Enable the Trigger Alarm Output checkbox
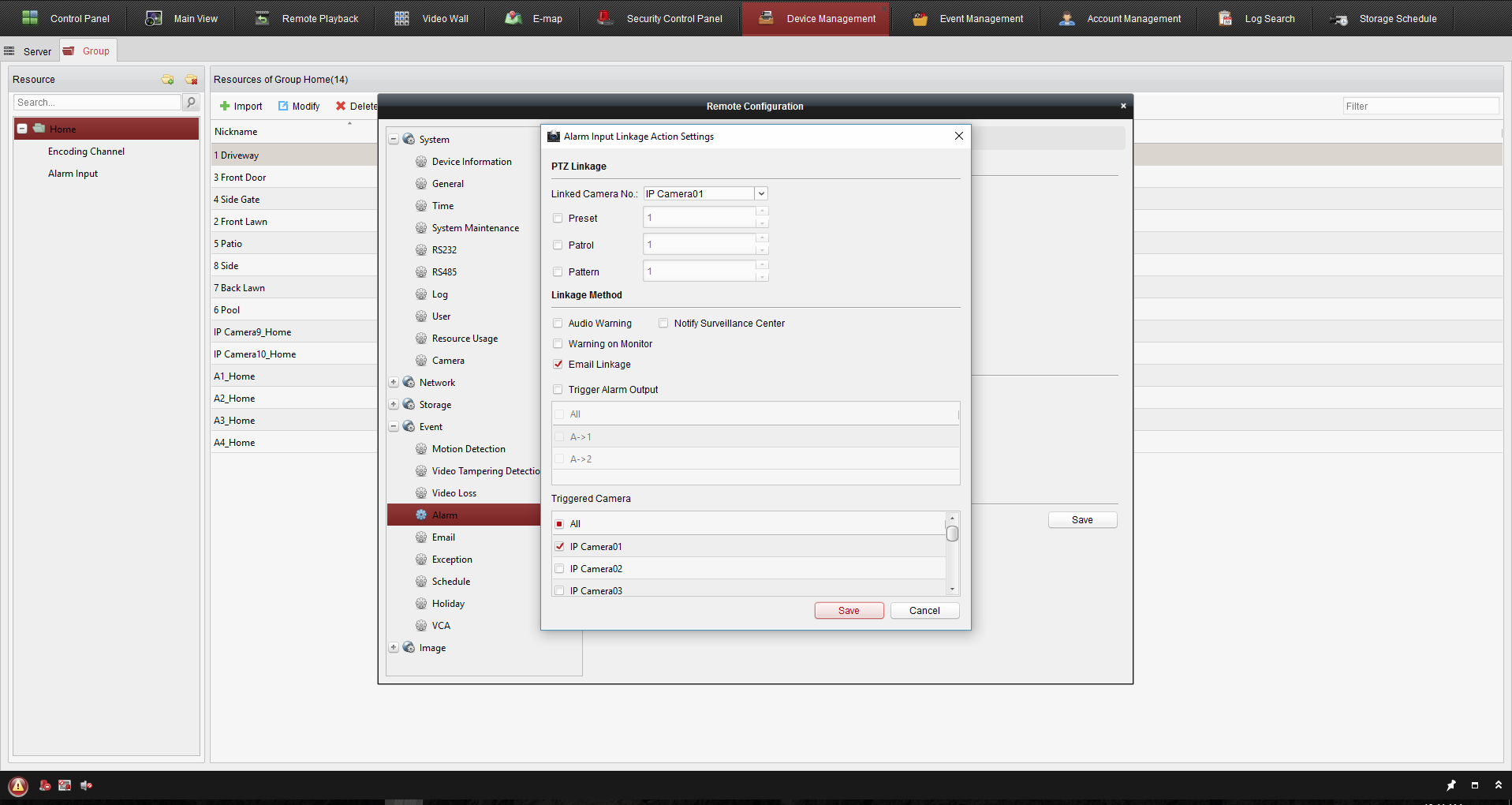Screen dimensions: 1512x805 click(x=558, y=390)
